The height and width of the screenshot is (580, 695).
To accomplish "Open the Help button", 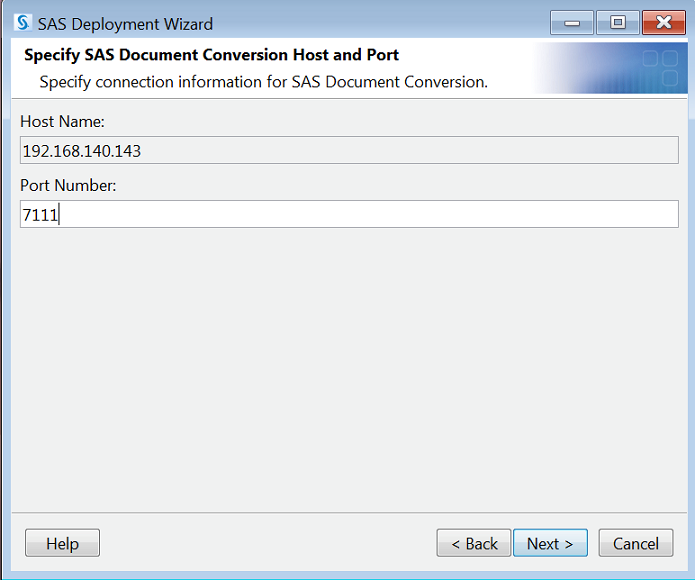I will [x=62, y=543].
